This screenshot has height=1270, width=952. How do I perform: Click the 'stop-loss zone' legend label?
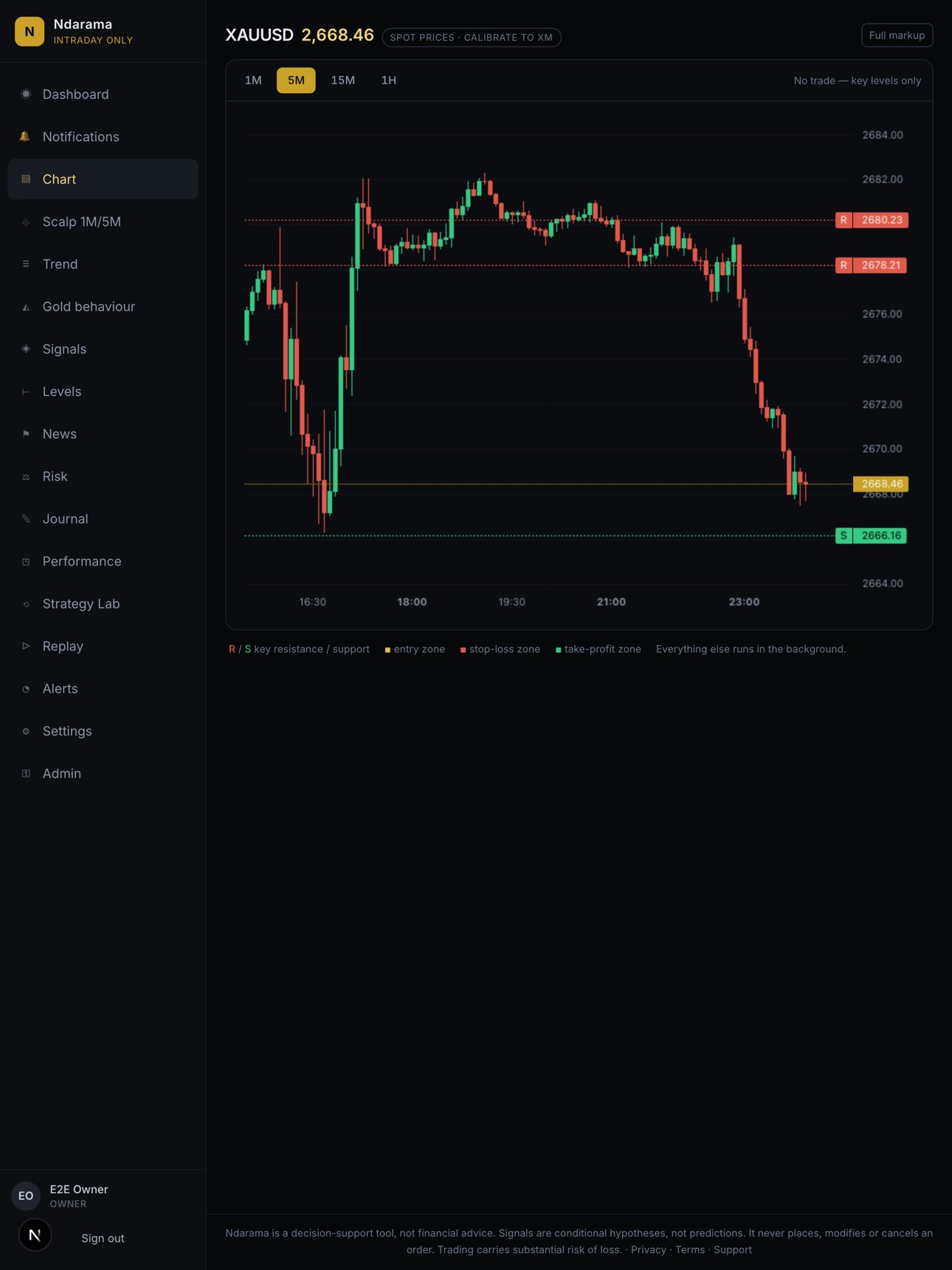click(505, 649)
